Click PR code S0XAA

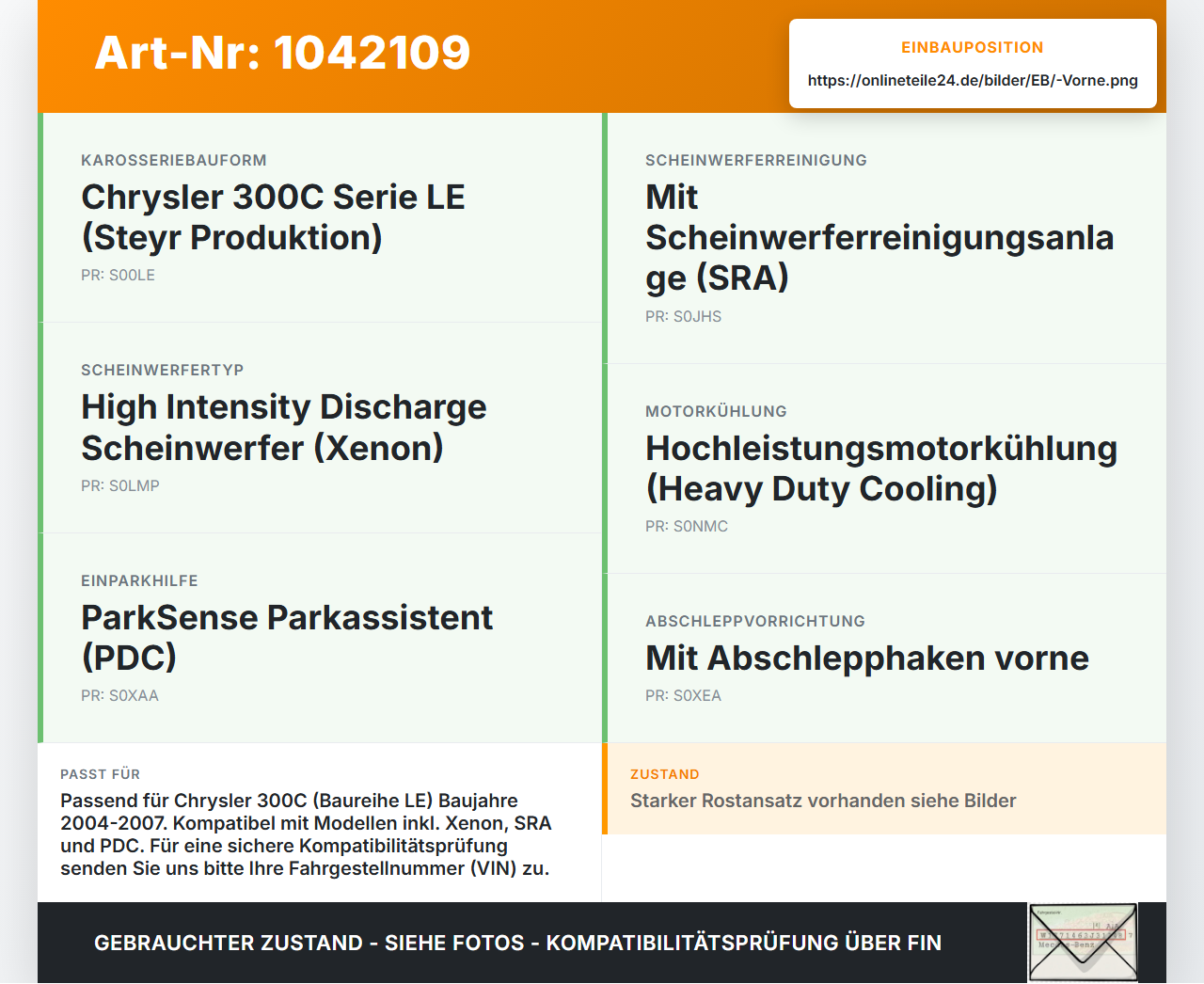click(119, 695)
